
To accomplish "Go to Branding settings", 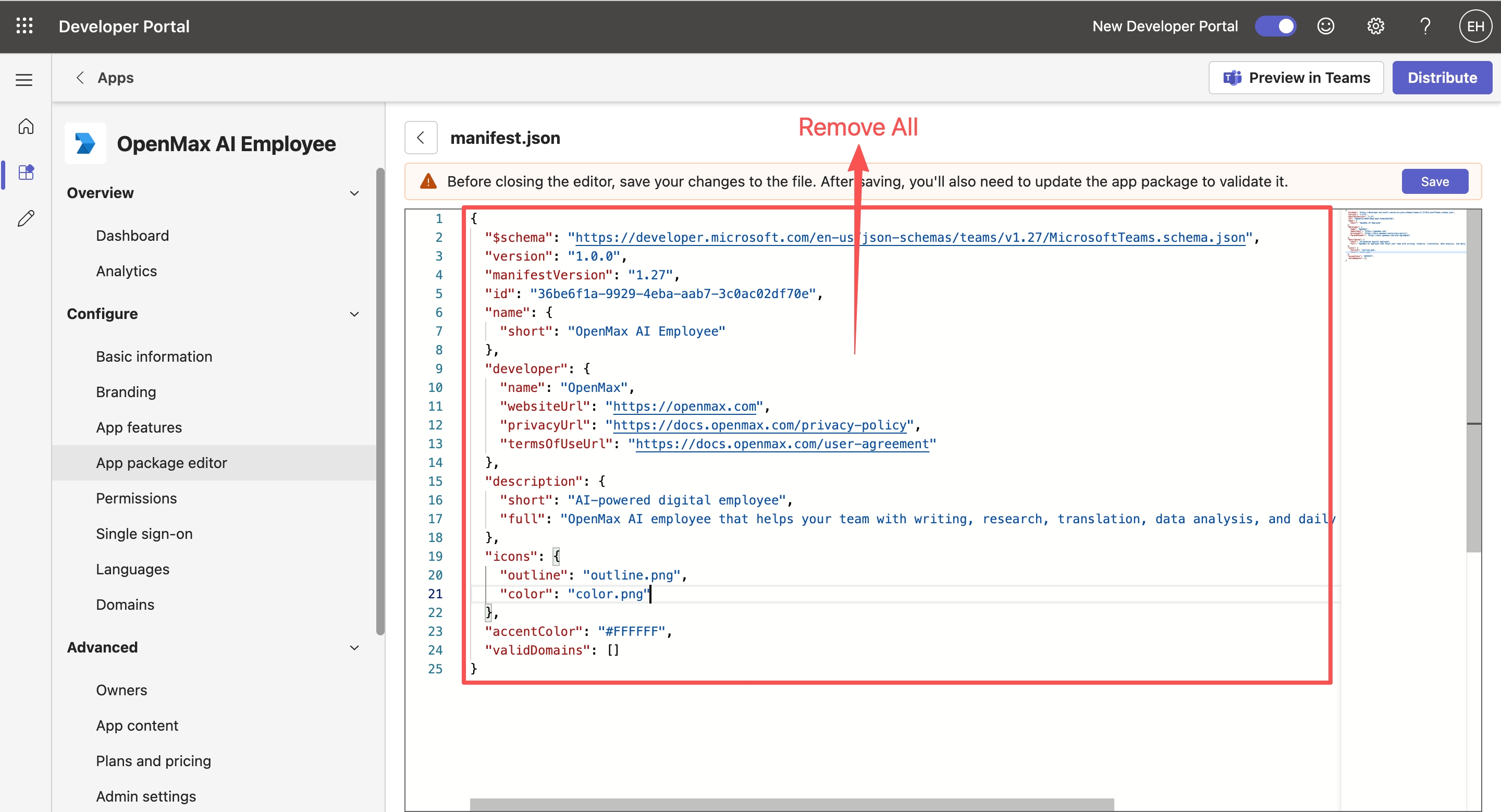I will click(126, 391).
